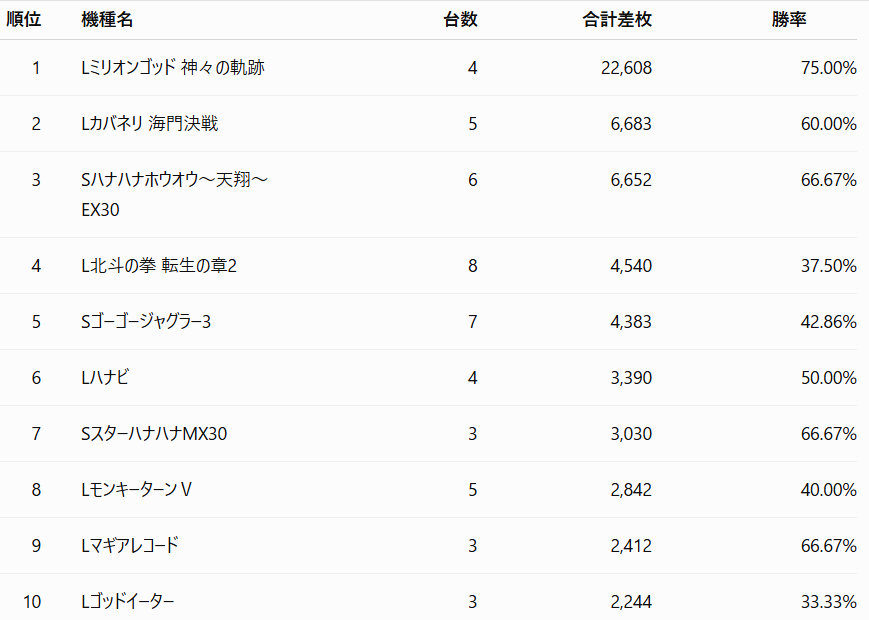Image resolution: width=869 pixels, height=620 pixels.
Task: Click the 4,383 total difference value
Action: pos(631,322)
